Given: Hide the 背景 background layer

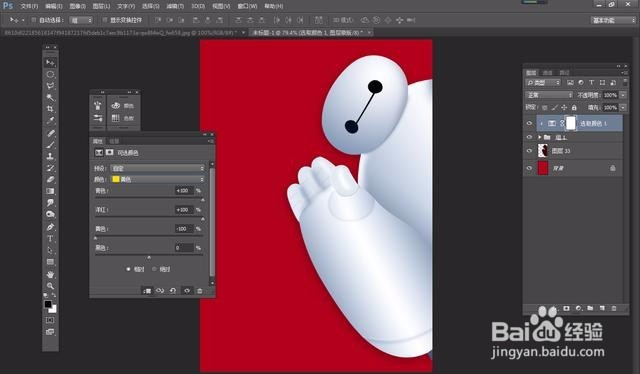Looking at the screenshot, I should (x=529, y=168).
